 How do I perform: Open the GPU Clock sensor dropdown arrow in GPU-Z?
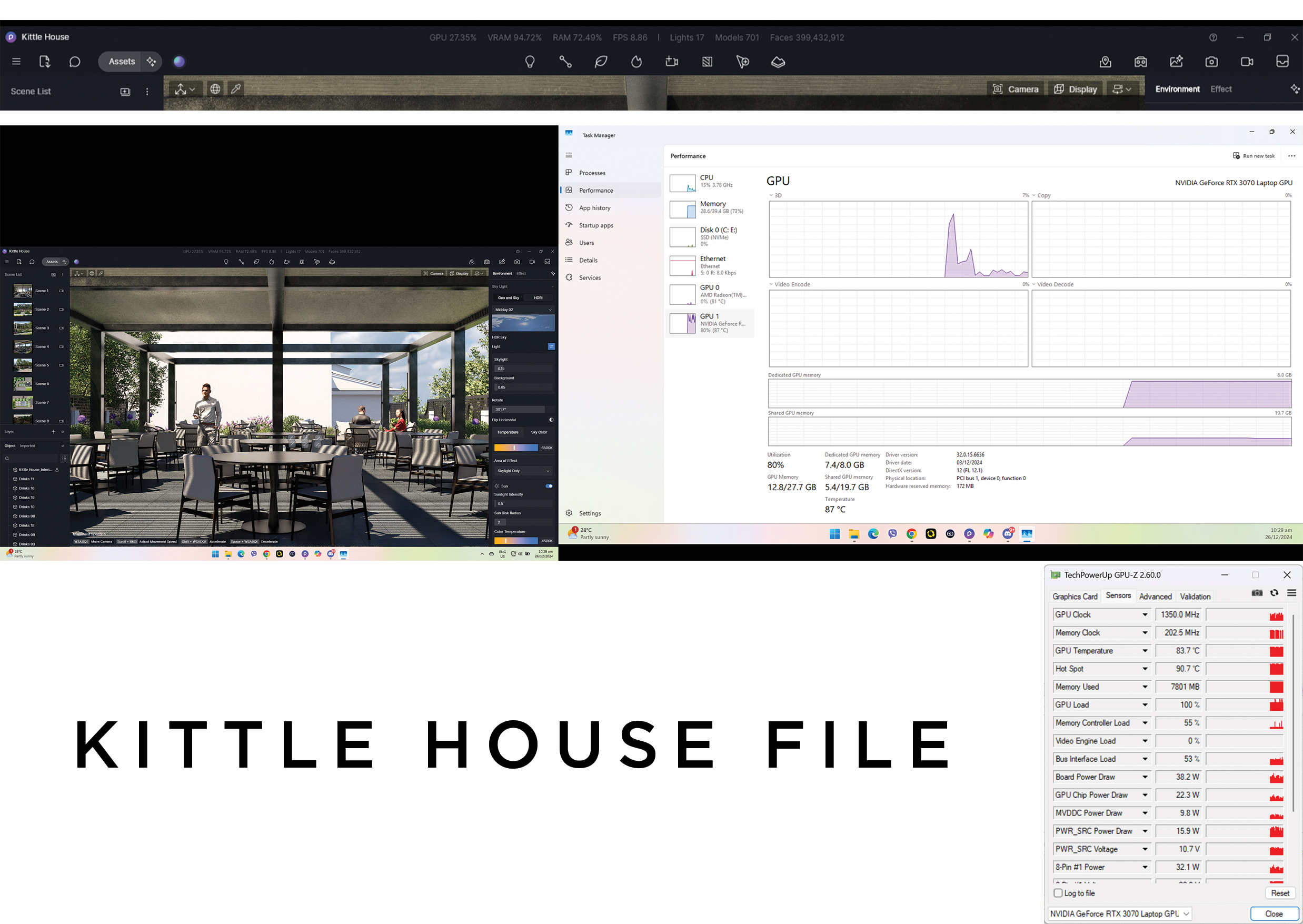(1145, 614)
